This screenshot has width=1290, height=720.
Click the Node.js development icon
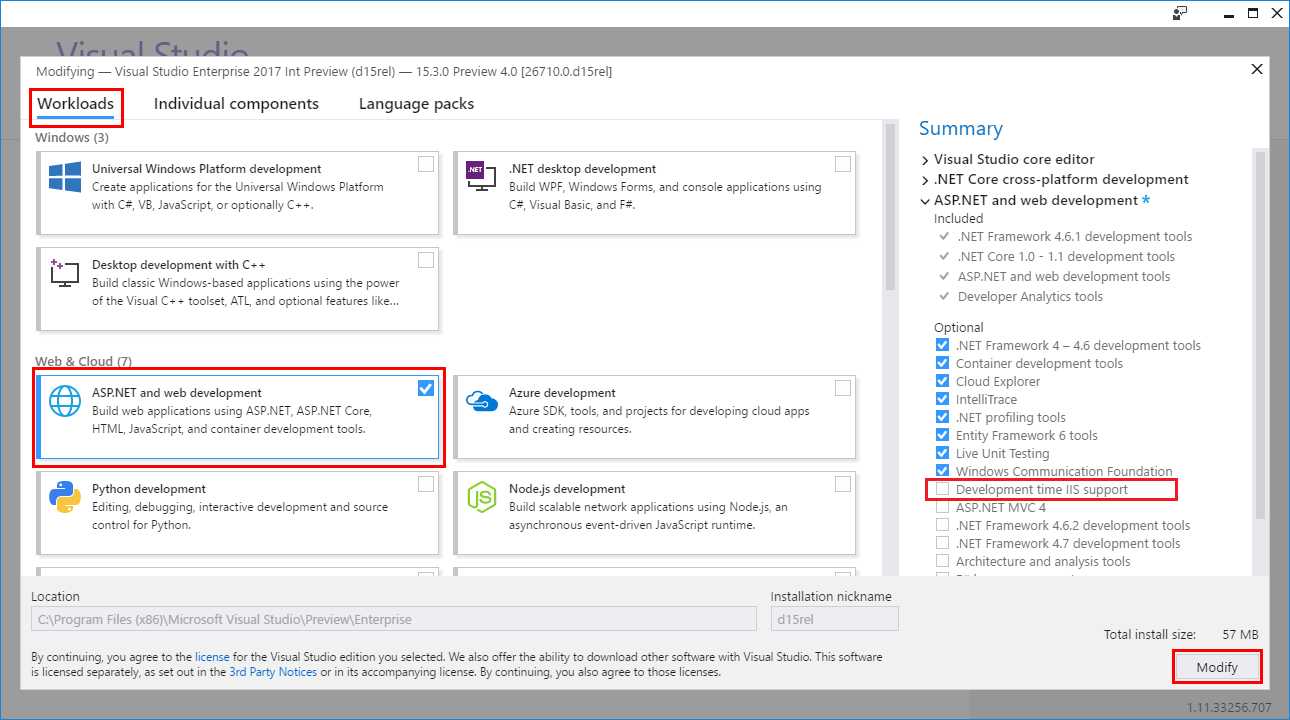point(482,498)
